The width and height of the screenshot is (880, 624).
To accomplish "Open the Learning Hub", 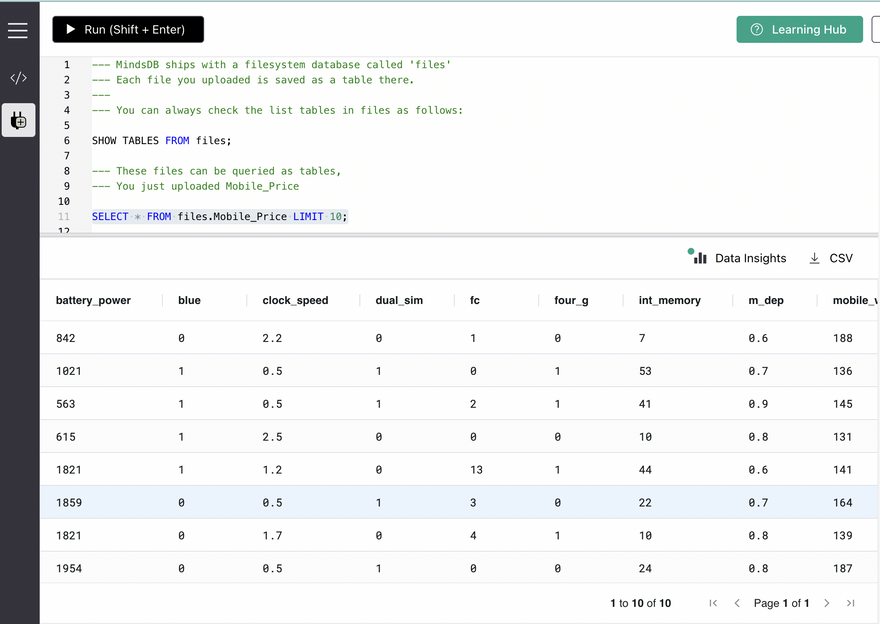I will pos(798,30).
